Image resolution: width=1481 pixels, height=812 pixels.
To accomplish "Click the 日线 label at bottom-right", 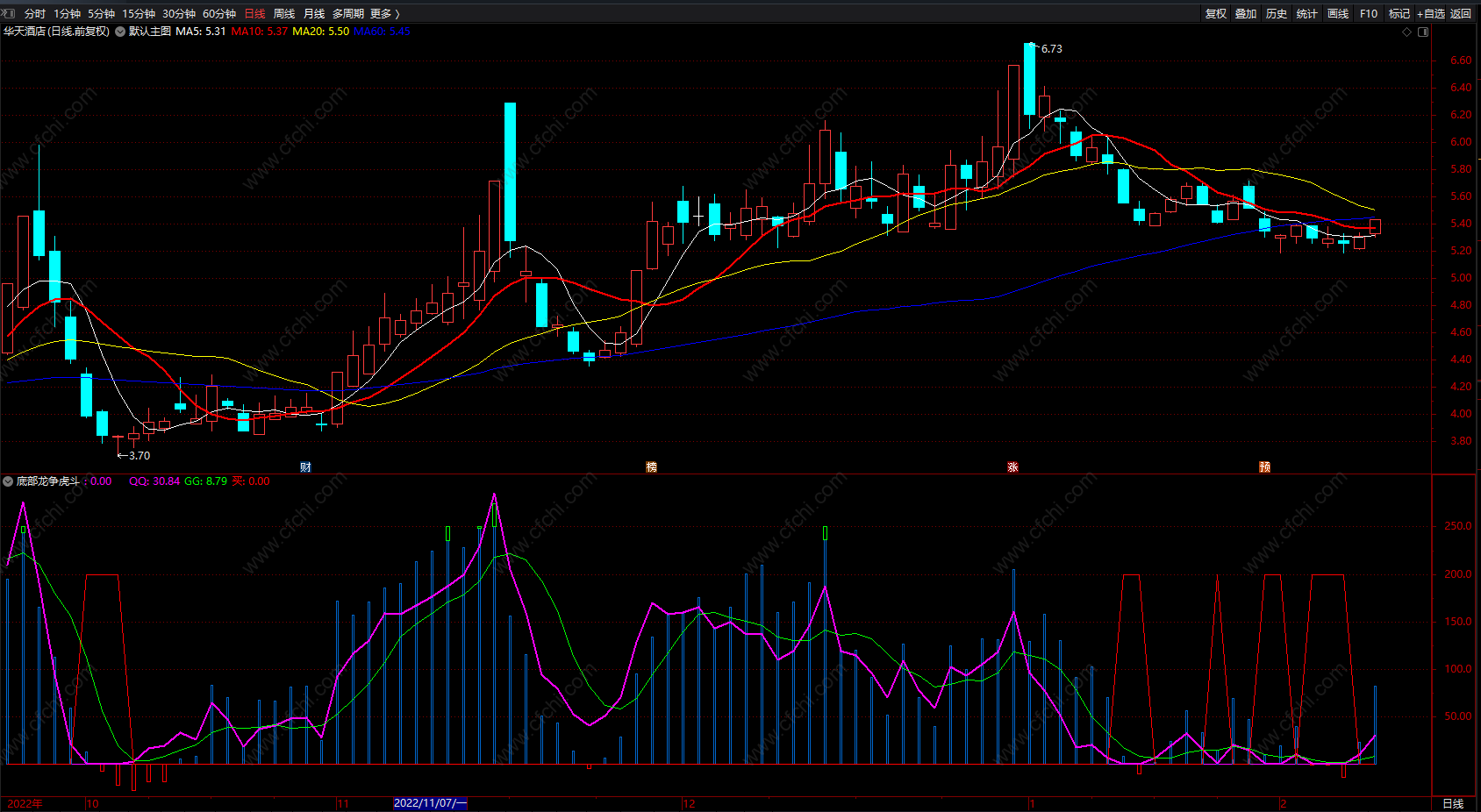I will 1453,803.
